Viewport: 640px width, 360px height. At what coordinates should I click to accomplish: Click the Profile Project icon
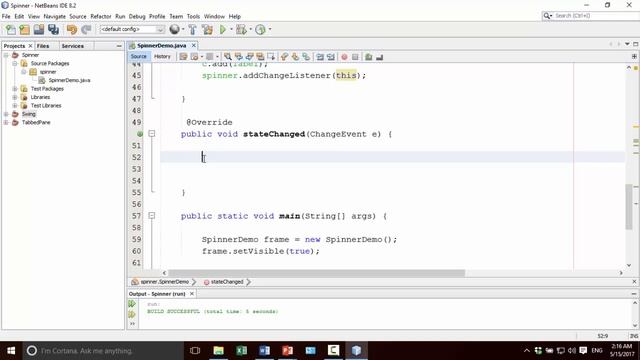(x=260, y=29)
